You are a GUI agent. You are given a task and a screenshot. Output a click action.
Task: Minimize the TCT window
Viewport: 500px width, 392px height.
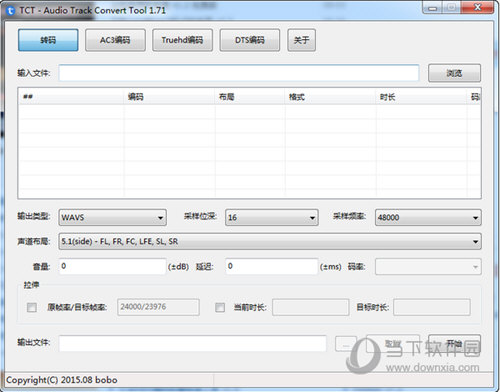point(432,8)
